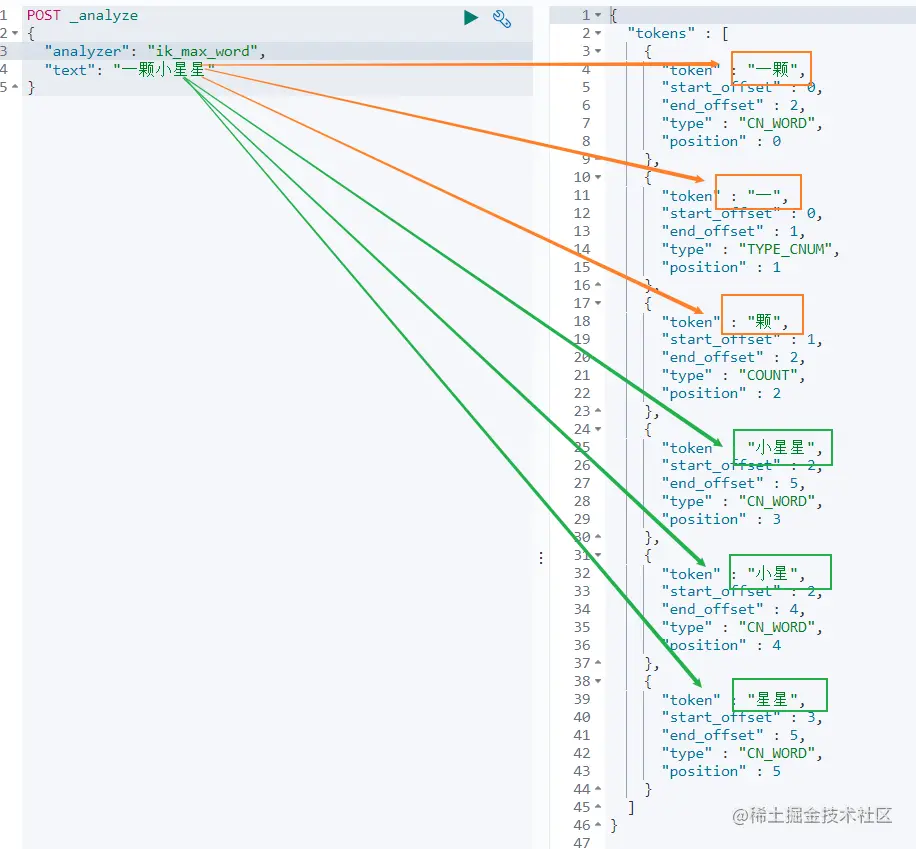Click the "position" : 4 line
916x849 pixels.
[x=721, y=646]
